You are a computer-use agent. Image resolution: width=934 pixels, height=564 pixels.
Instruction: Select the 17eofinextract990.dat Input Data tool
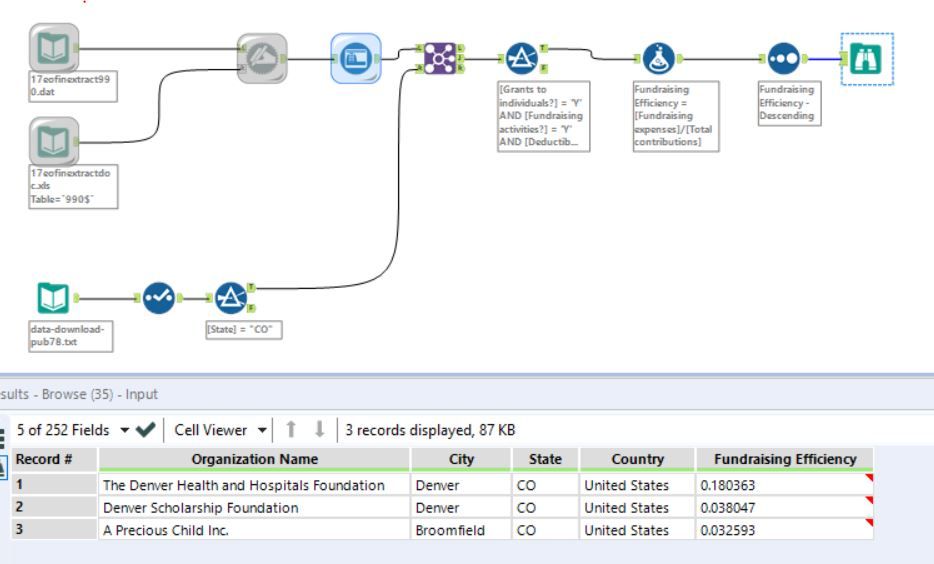pyautogui.click(x=54, y=48)
